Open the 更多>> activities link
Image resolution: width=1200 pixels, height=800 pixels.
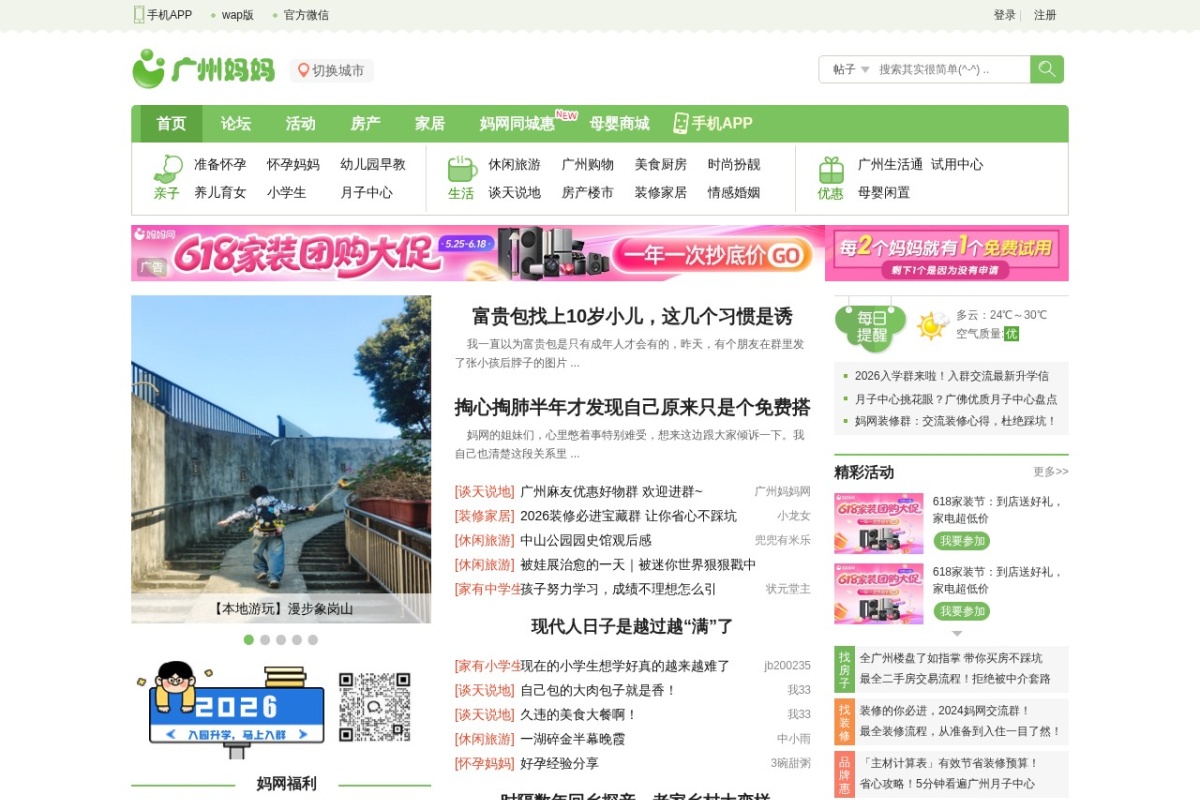(x=1050, y=472)
